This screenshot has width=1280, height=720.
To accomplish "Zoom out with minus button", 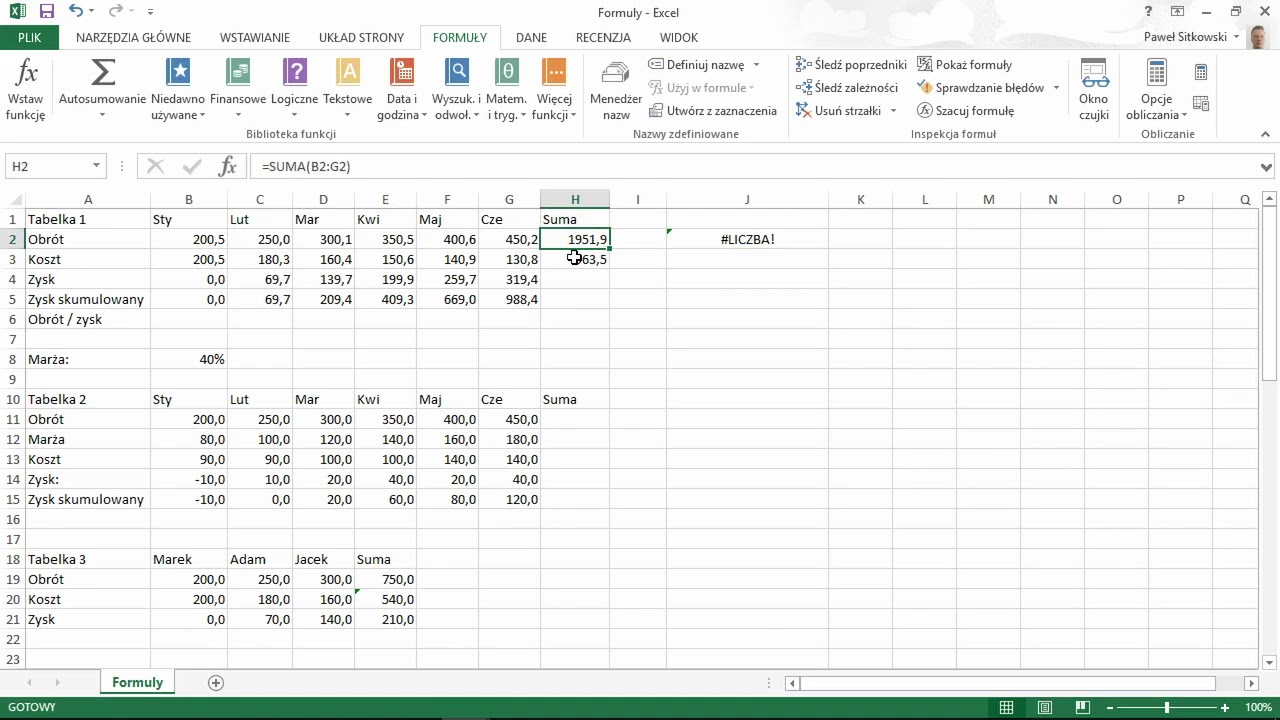I will point(1108,707).
